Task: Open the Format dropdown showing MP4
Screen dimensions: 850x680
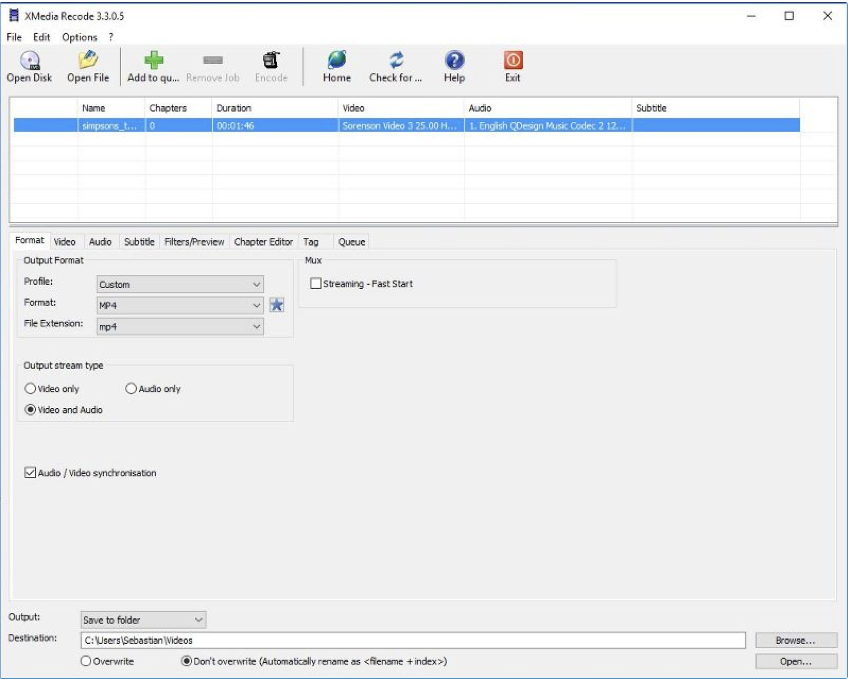Action: (180, 305)
